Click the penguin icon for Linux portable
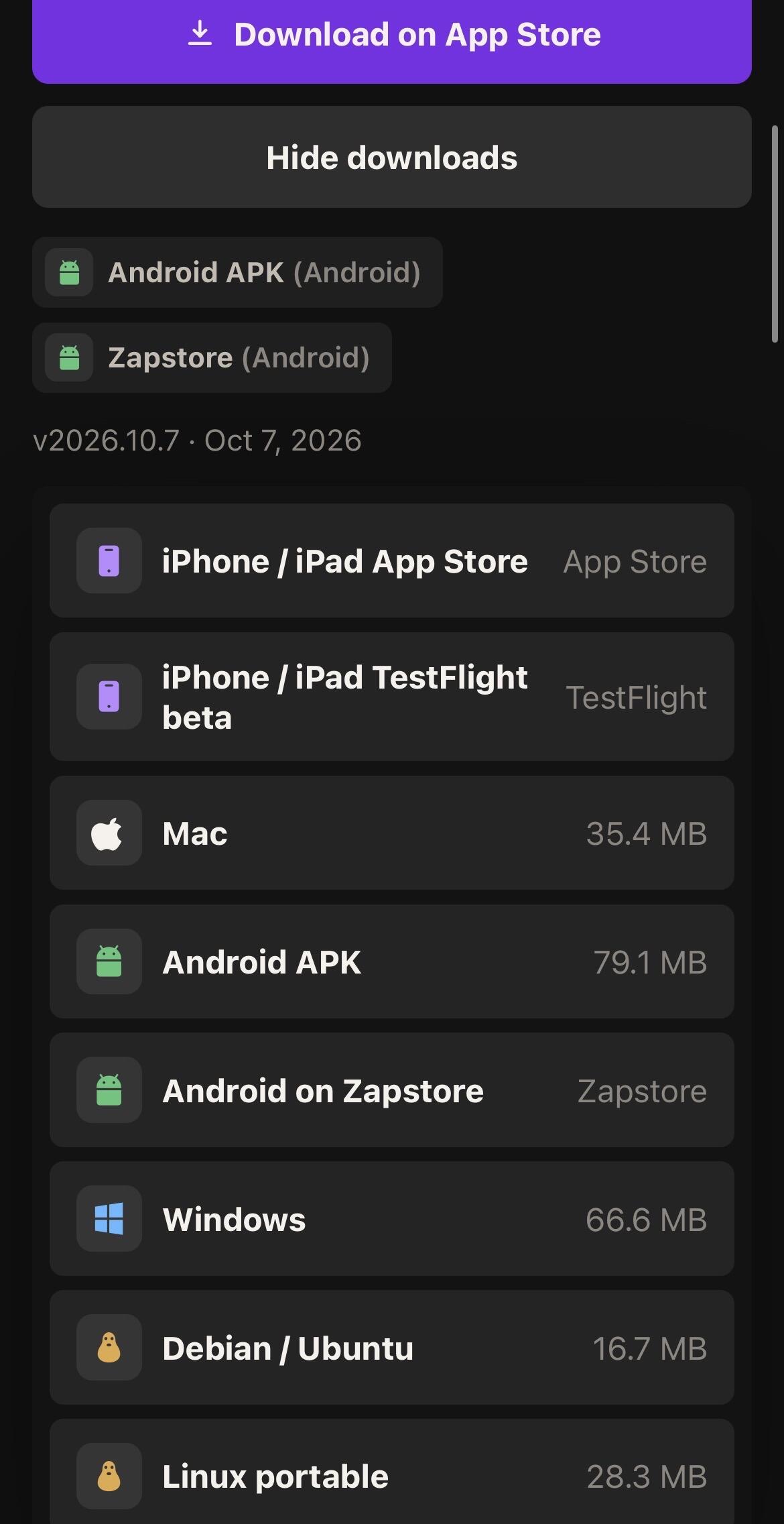 coord(109,1476)
